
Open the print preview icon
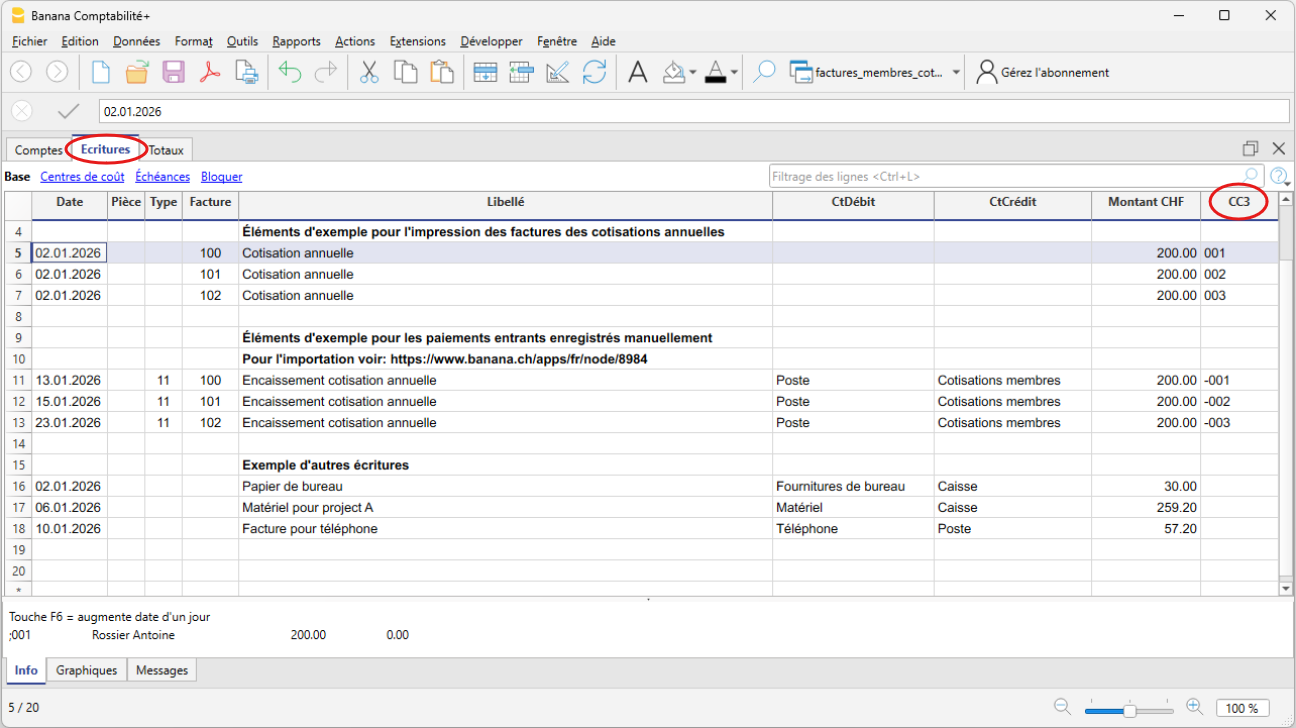point(246,72)
